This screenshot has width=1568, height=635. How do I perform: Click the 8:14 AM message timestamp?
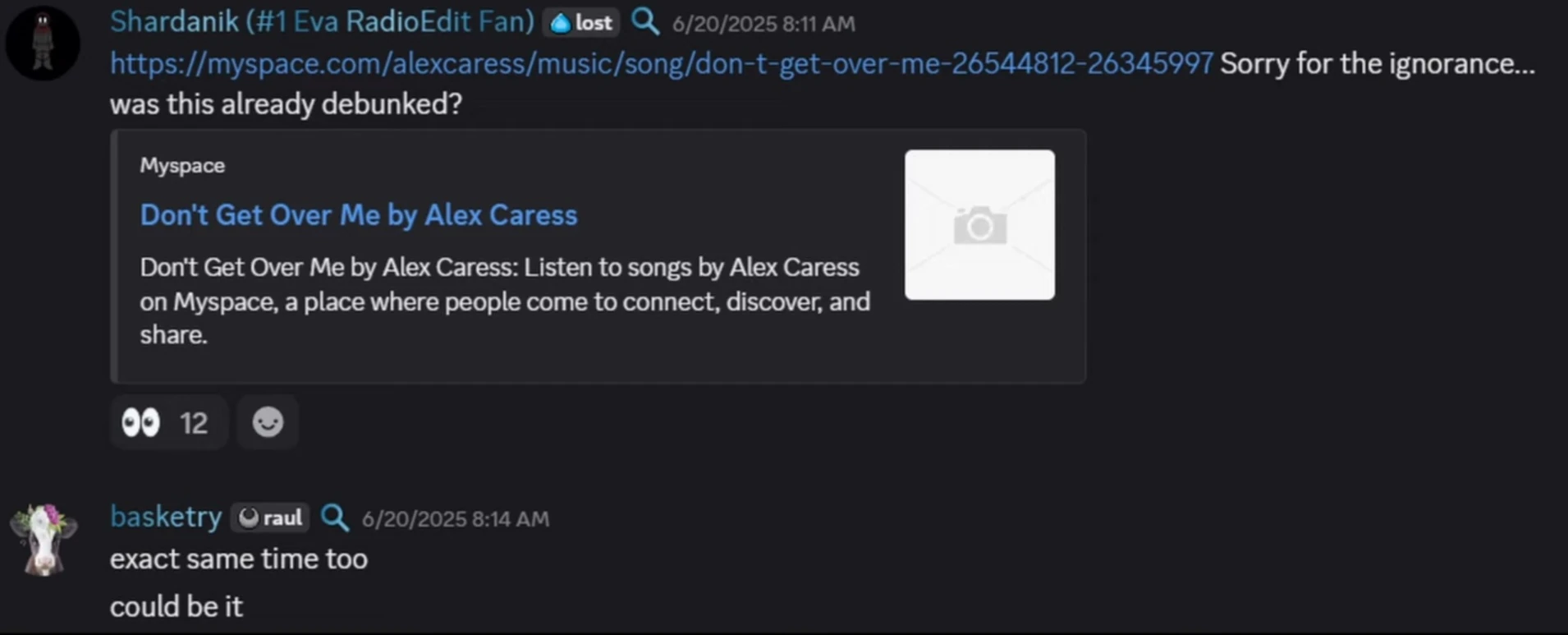pos(456,519)
